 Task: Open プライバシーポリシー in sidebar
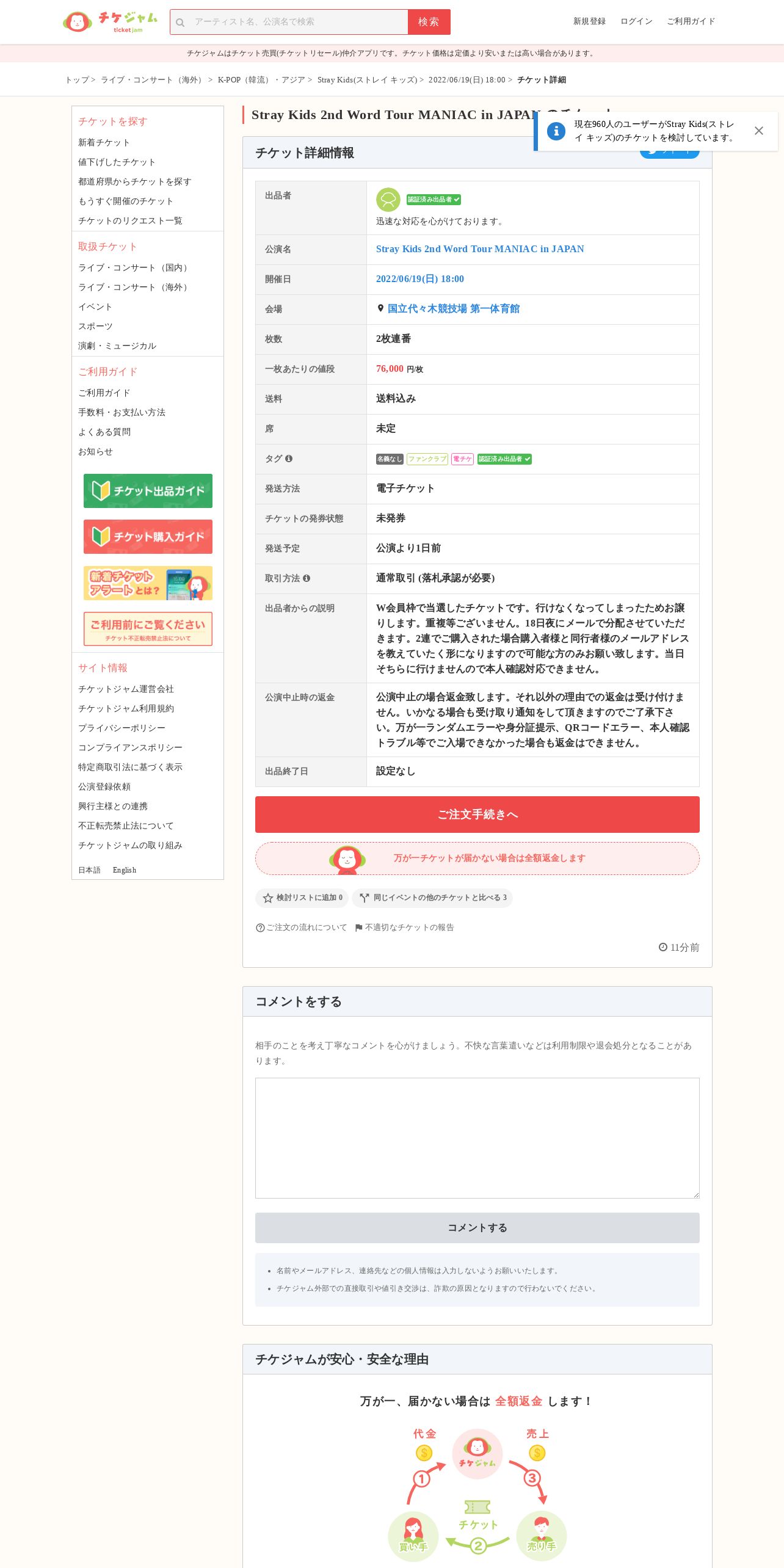pos(122,728)
